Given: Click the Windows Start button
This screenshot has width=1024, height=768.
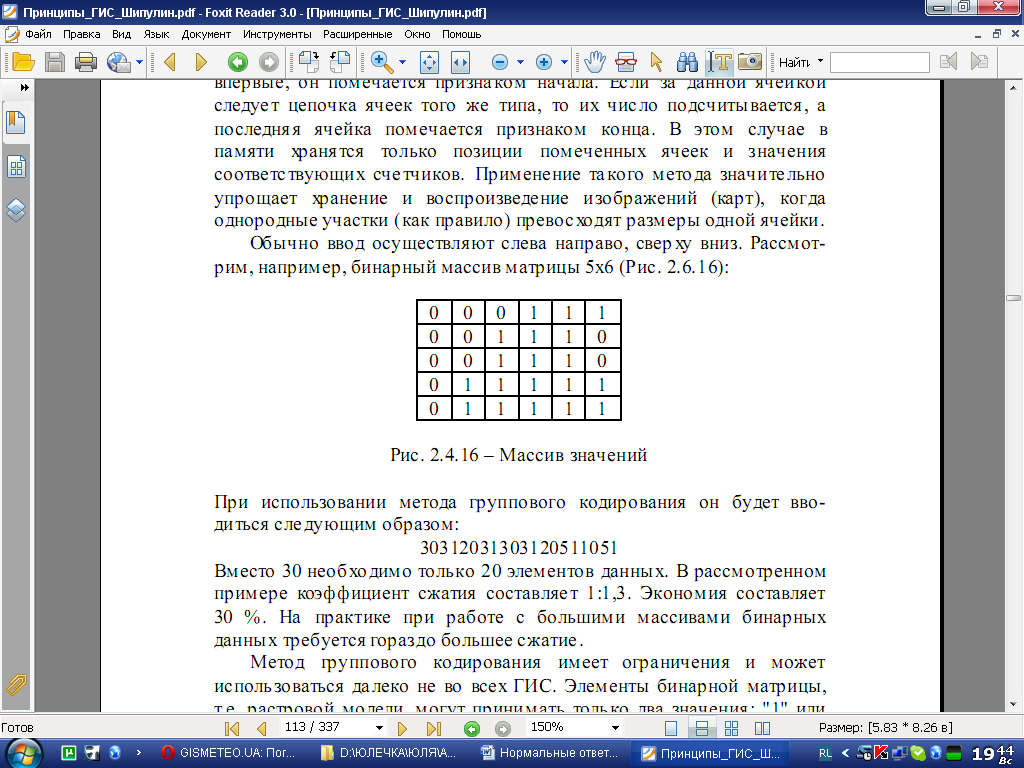Looking at the screenshot, I should pyautogui.click(x=24, y=752).
